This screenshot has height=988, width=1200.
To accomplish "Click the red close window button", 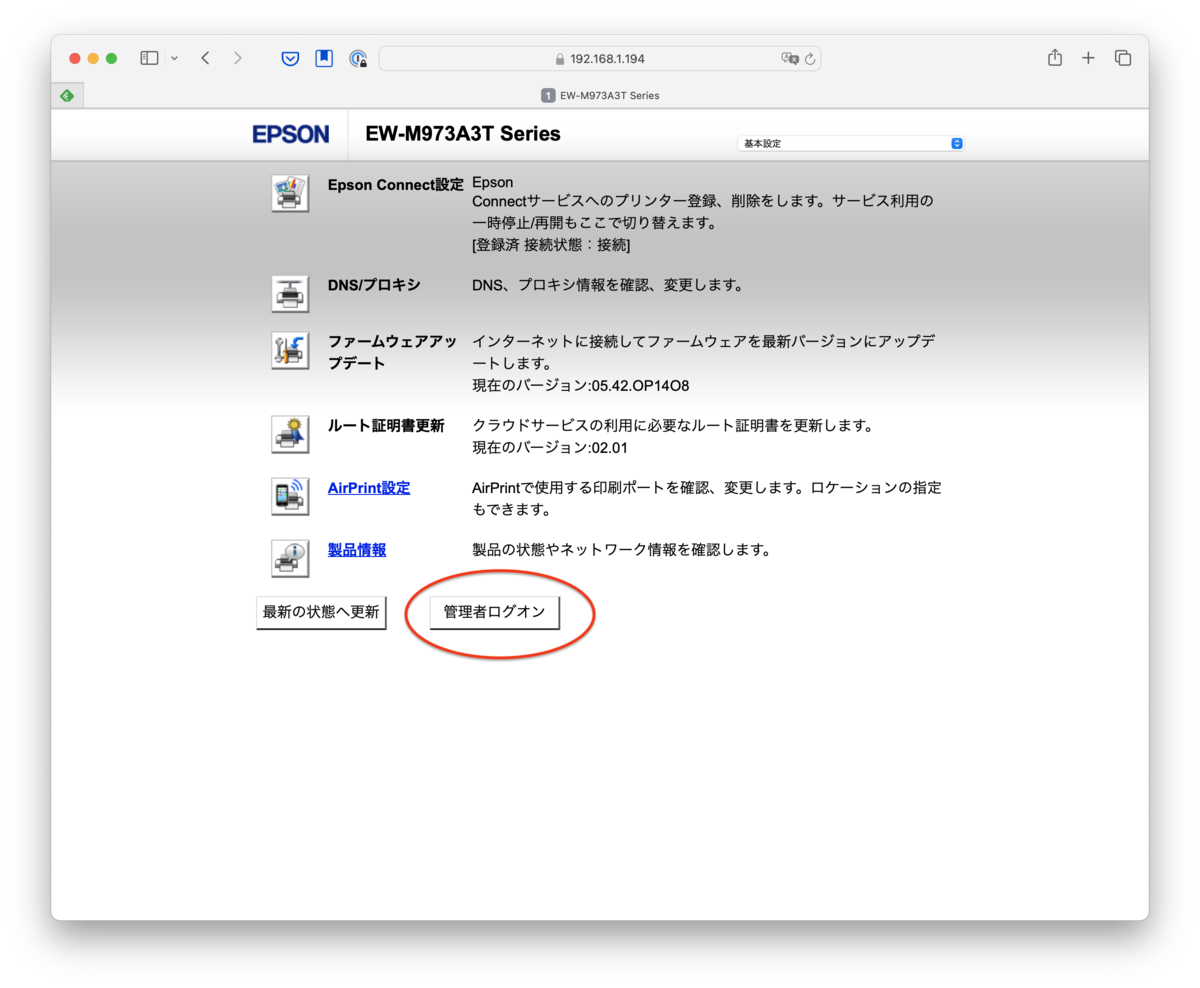I will click(75, 58).
